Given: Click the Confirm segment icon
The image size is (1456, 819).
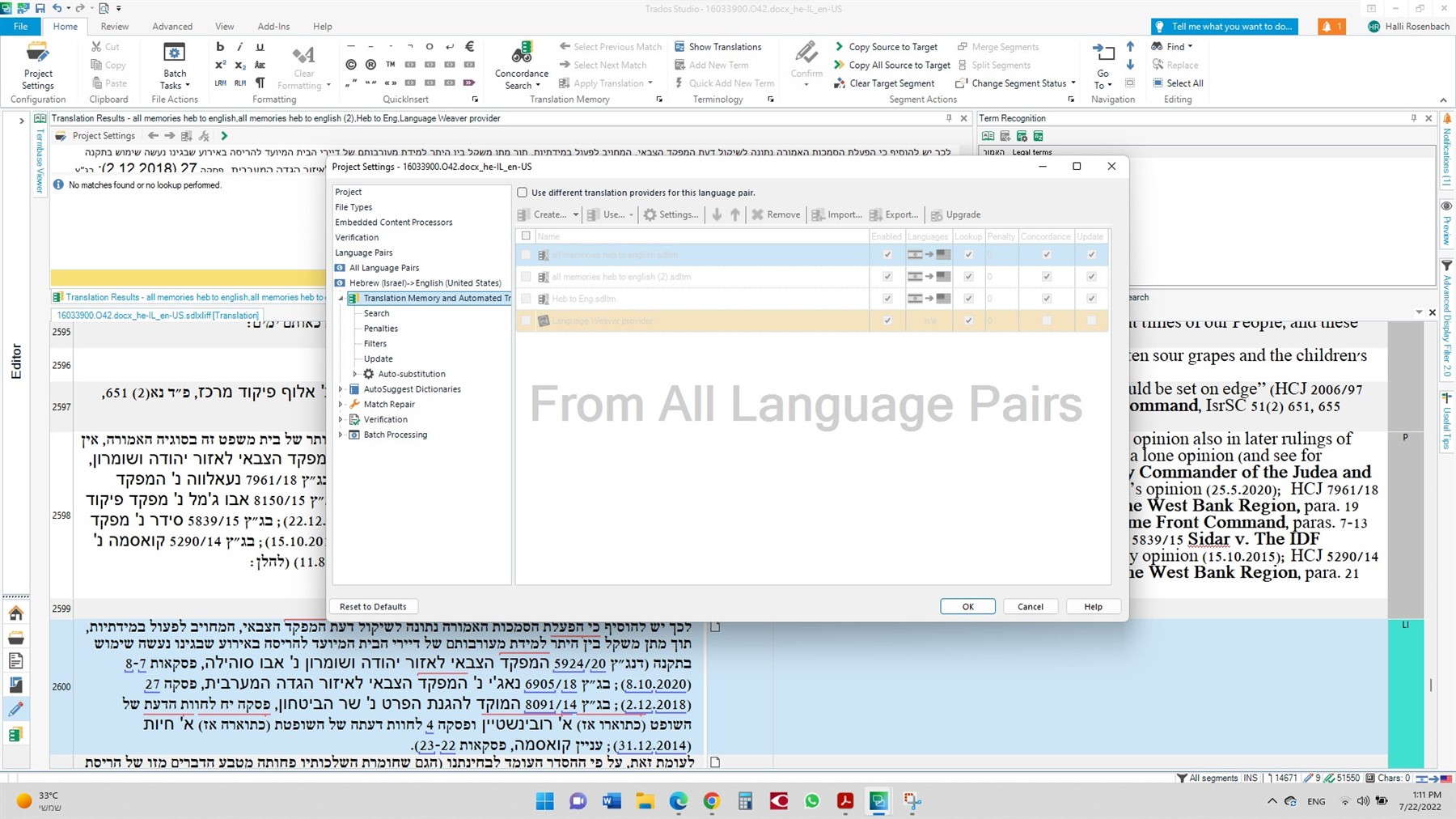Looking at the screenshot, I should point(806,53).
